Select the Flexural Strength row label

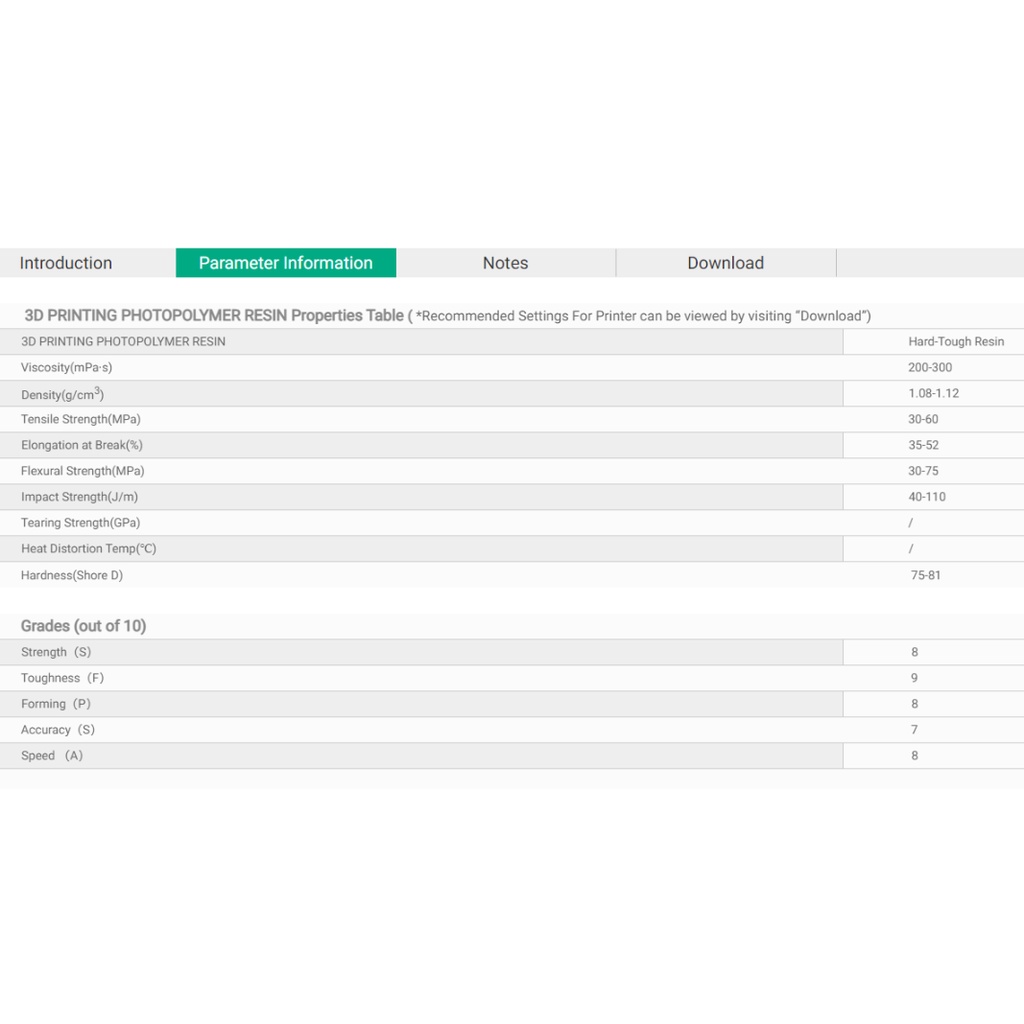pos(83,471)
